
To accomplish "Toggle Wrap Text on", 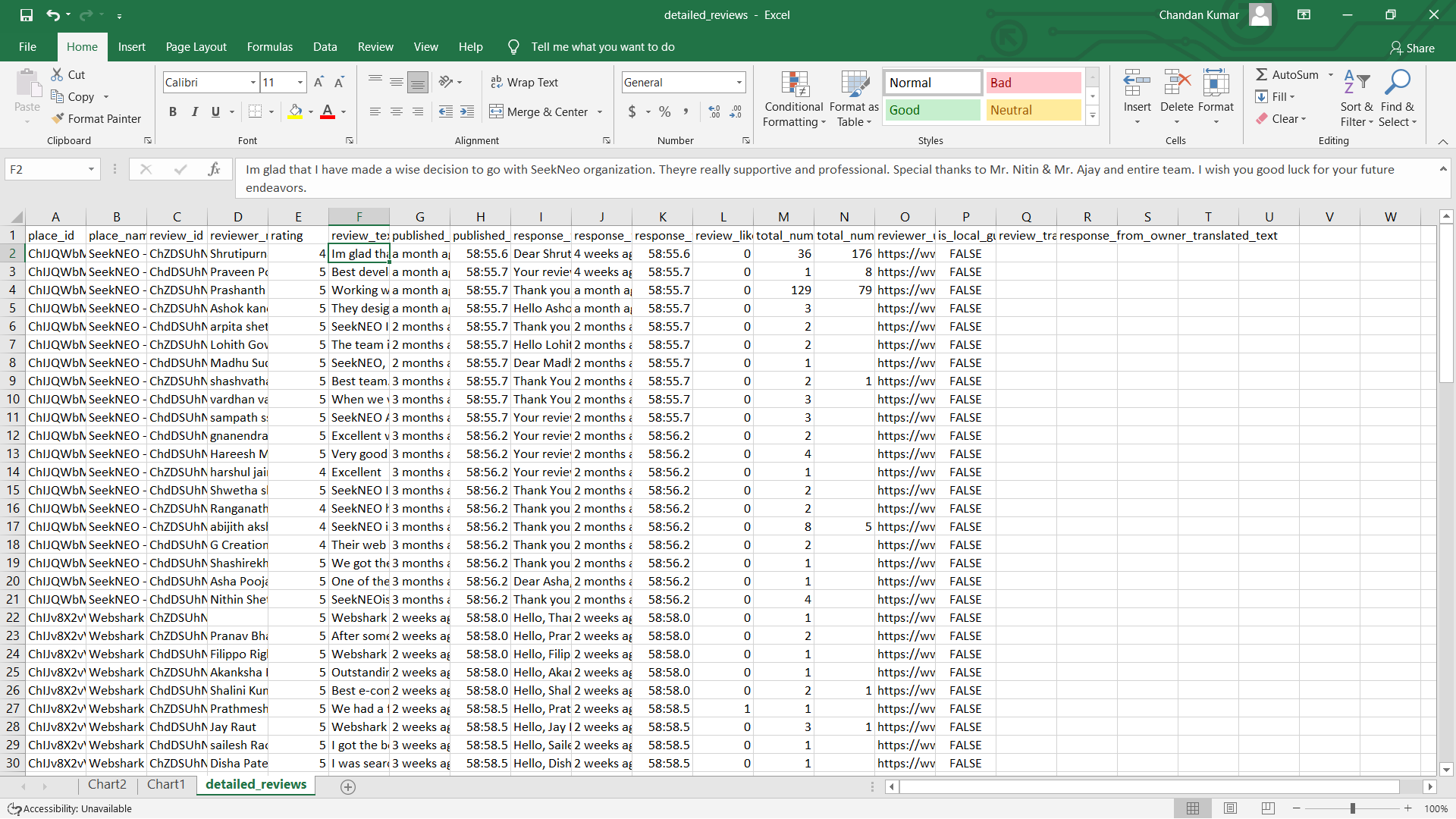I will (524, 82).
